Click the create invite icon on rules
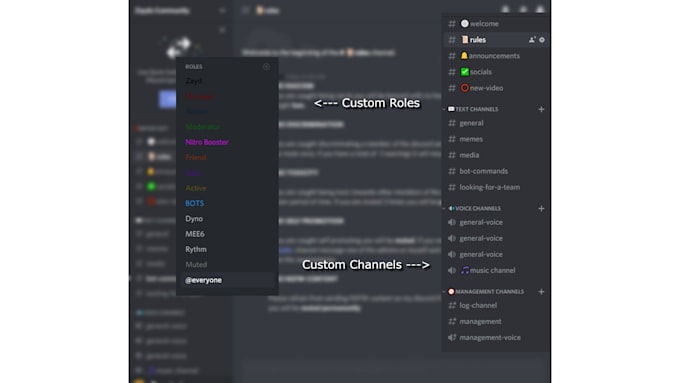The image size is (680, 383). click(532, 40)
